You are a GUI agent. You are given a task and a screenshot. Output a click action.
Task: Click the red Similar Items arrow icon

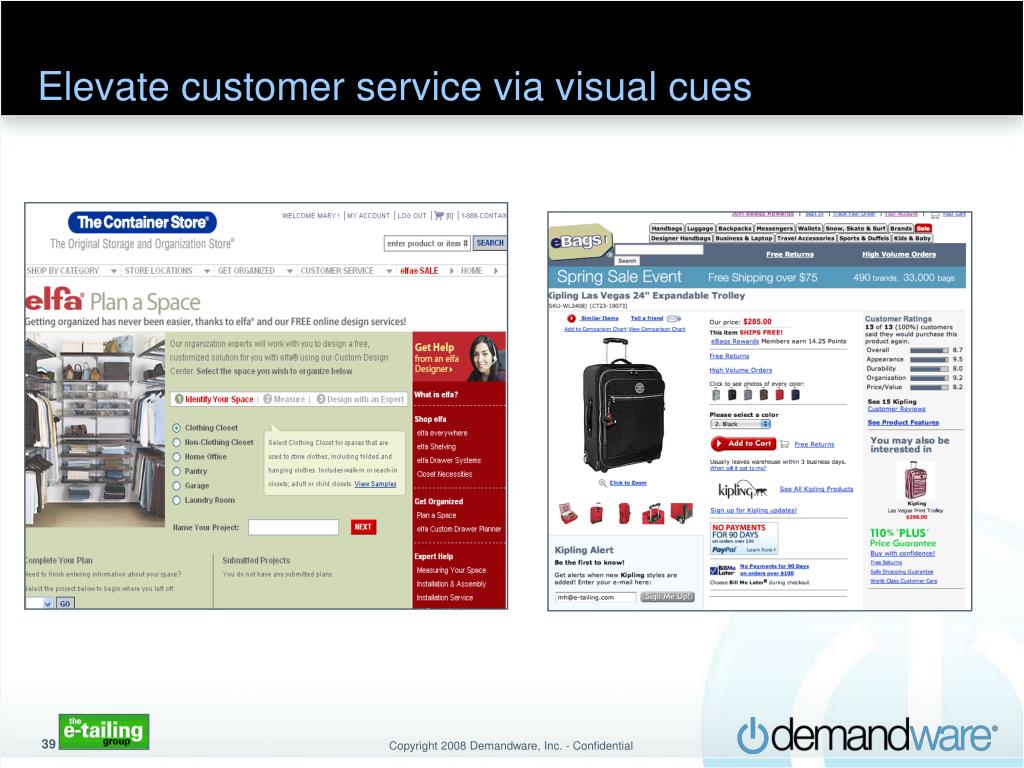[571, 319]
